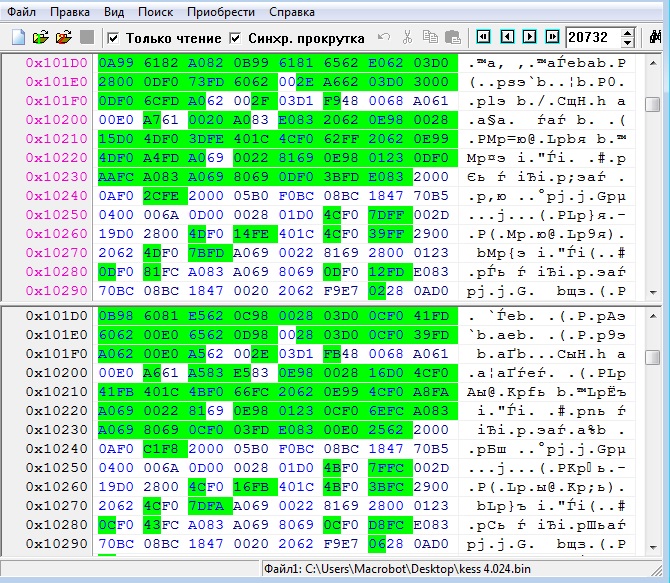Open the Правка menu
Viewport: 670px width, 583px height.
(x=69, y=12)
